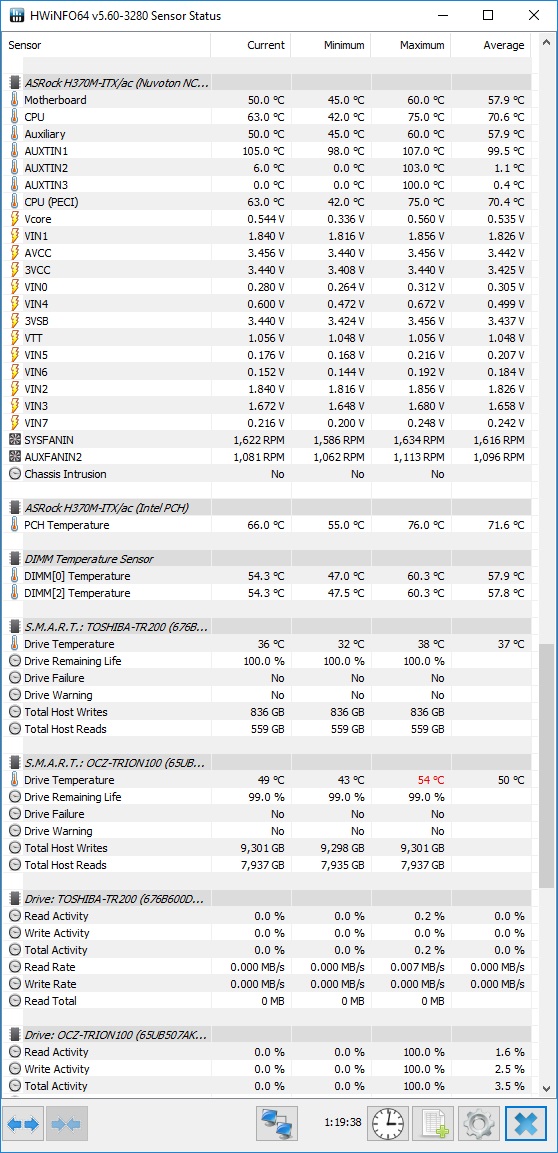The height and width of the screenshot is (1153, 558).
Task: Start logging with the sheet plus icon
Action: [434, 1124]
